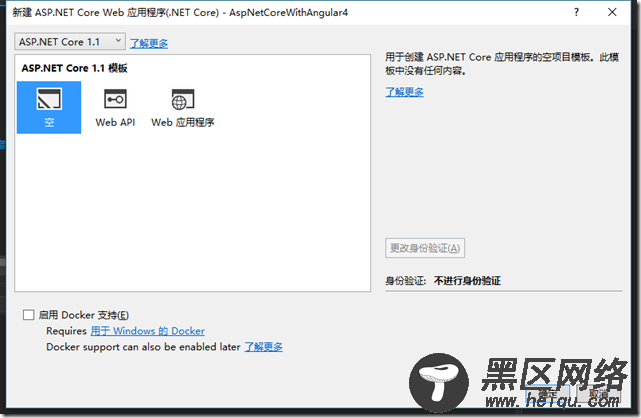This screenshot has width=641, height=418.
Task: Open 了解更多 link under template description
Action: pyautogui.click(x=404, y=92)
